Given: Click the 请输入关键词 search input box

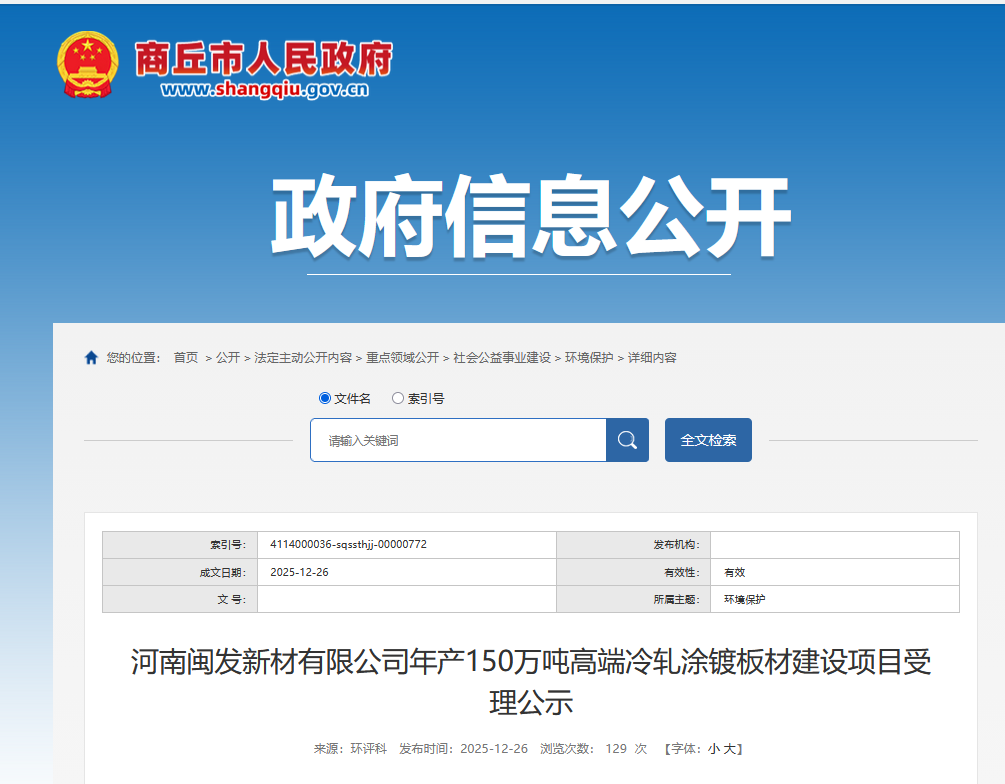Looking at the screenshot, I should point(455,440).
